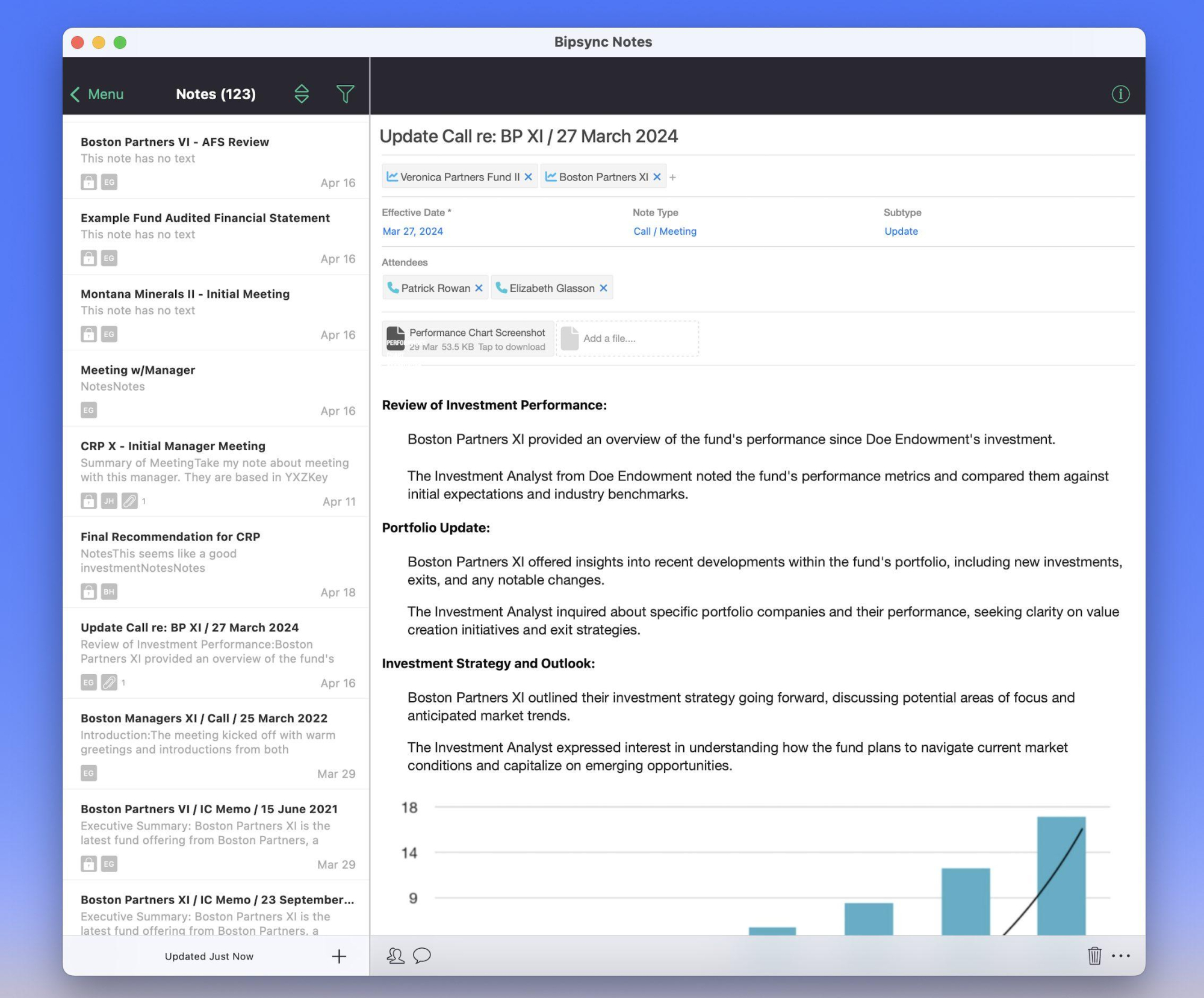
Task: Edit the note title field
Action: (x=757, y=137)
